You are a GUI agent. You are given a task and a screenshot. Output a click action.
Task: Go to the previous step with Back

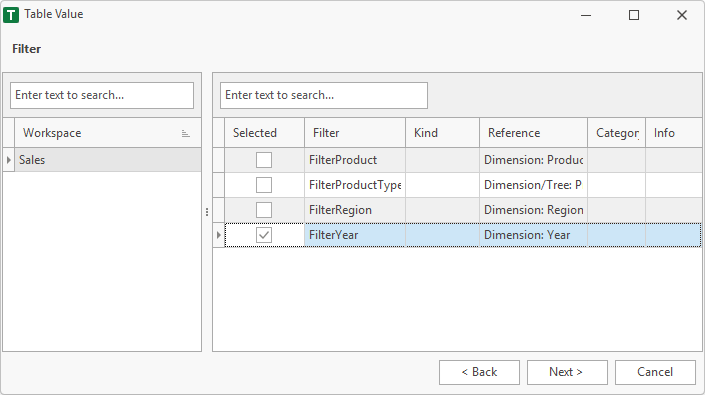(x=479, y=372)
